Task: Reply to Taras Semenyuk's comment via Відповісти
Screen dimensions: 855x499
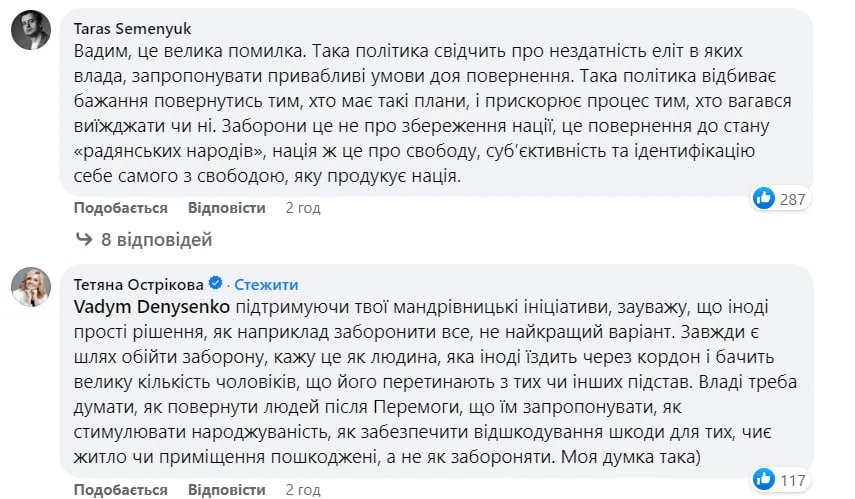Action: tap(227, 208)
